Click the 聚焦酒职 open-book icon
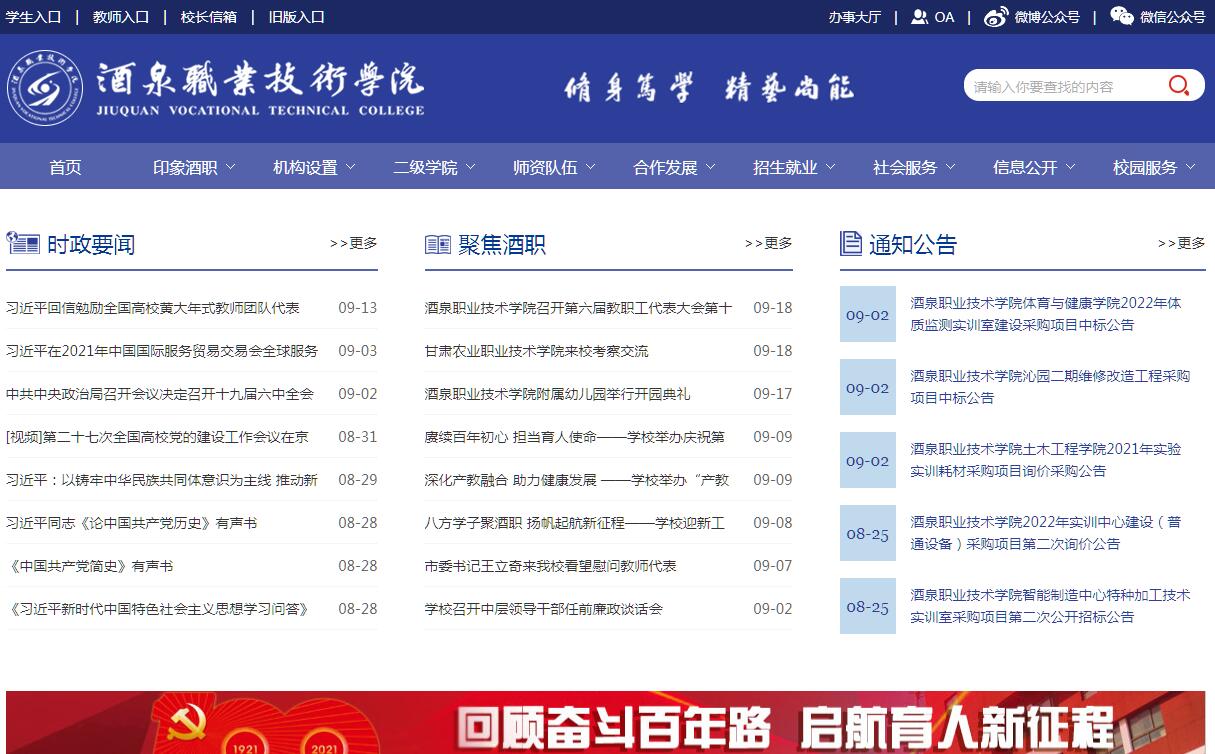The height and width of the screenshot is (754, 1215). coord(438,244)
